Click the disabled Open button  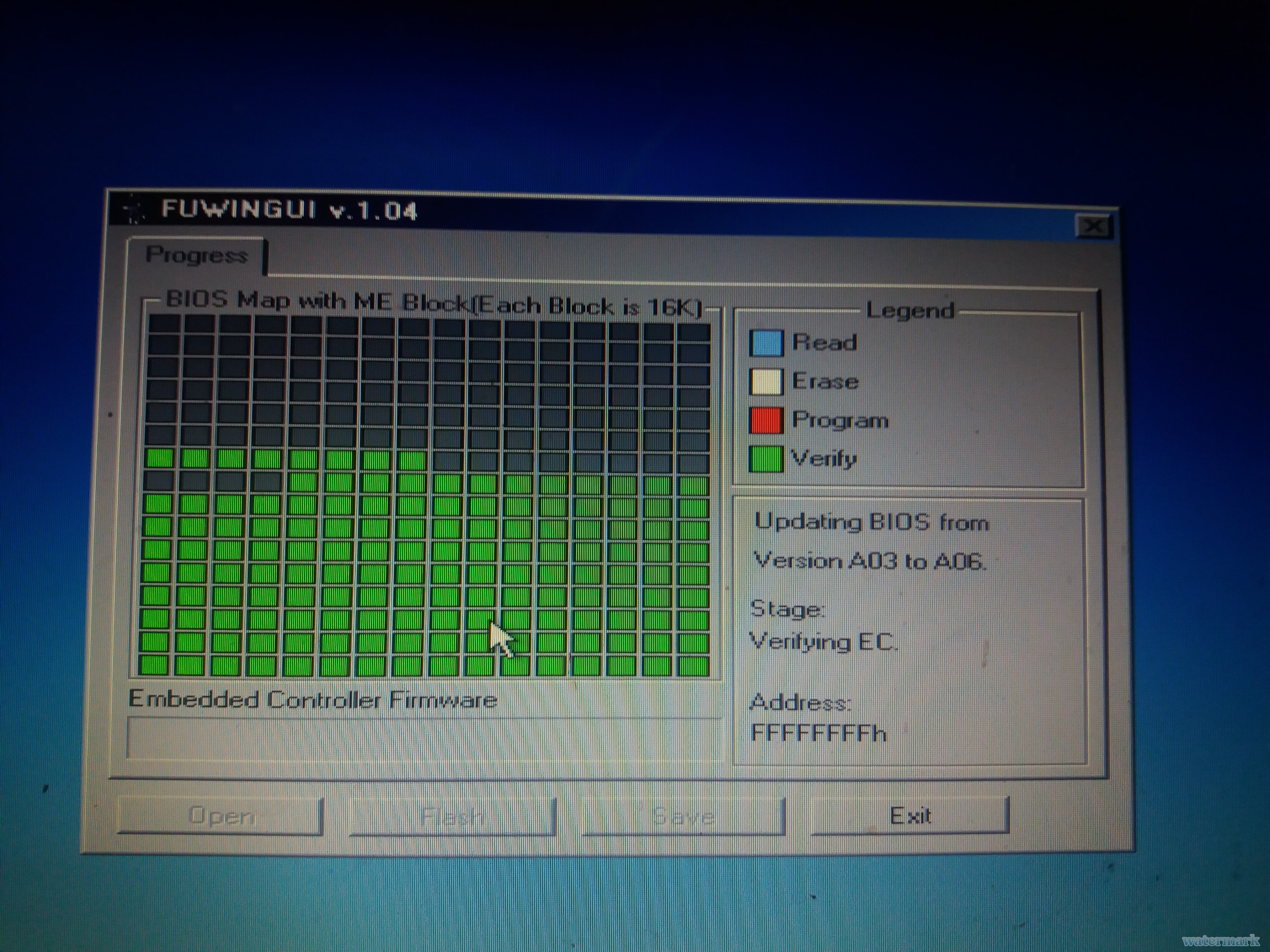coord(221,815)
